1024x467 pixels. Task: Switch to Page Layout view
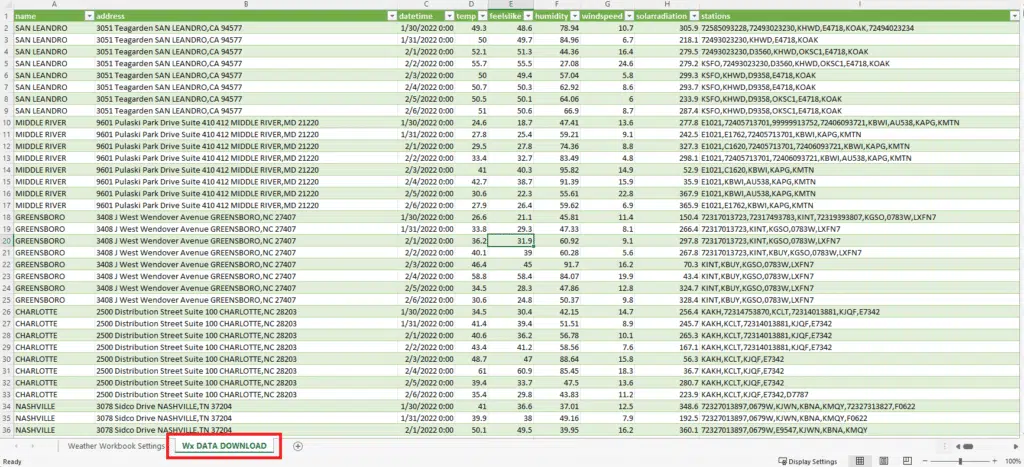[883, 461]
